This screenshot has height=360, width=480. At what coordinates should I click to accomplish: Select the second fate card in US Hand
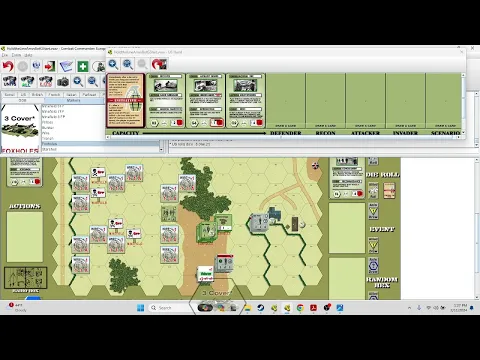click(x=206, y=100)
